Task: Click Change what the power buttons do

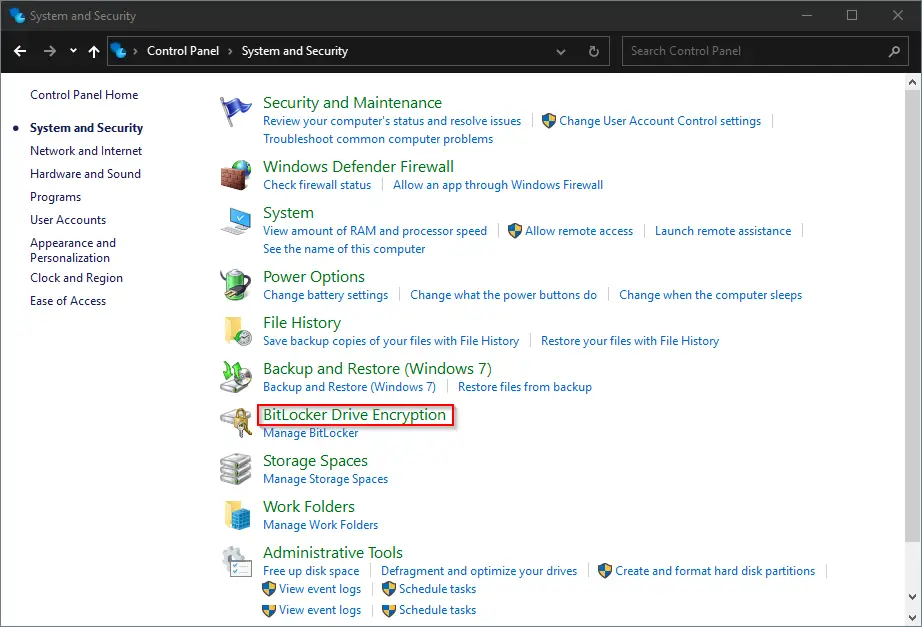Action: tap(503, 295)
